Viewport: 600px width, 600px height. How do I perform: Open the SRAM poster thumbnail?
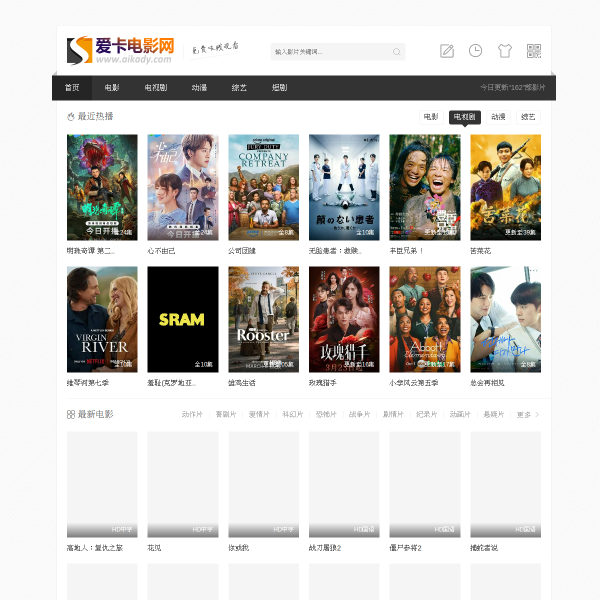point(182,319)
